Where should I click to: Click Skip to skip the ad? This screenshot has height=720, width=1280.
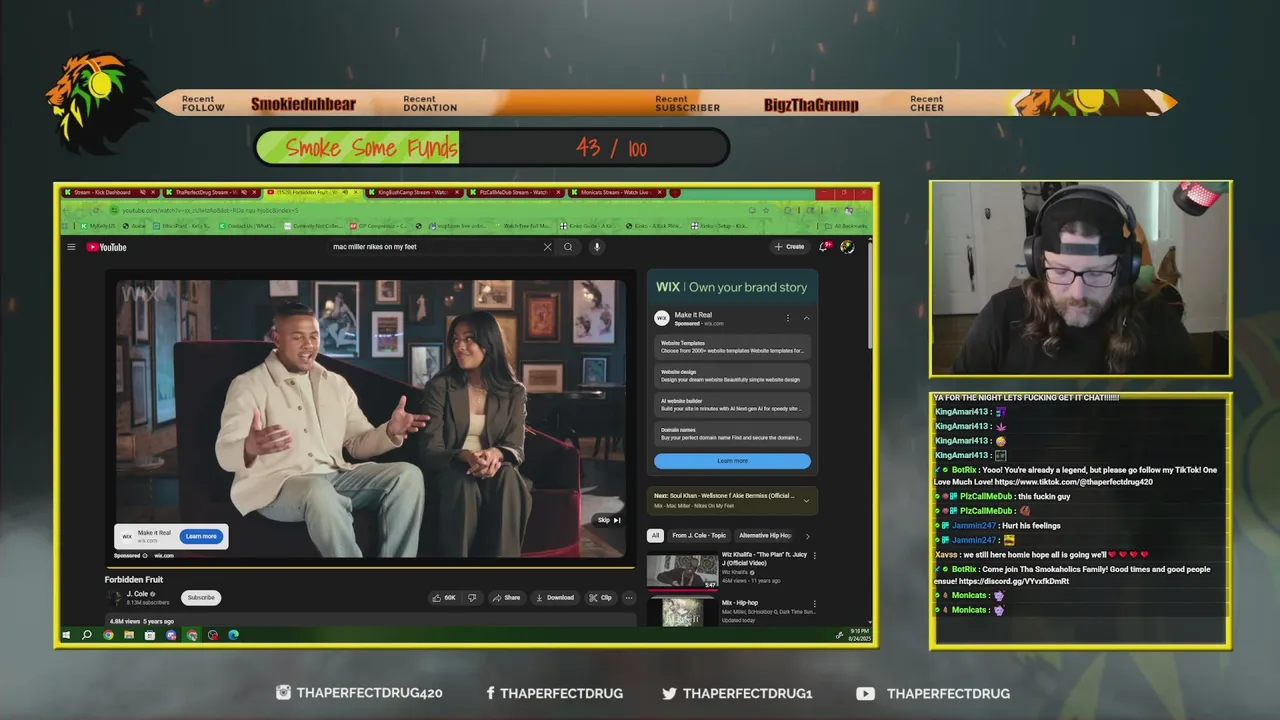tap(609, 520)
